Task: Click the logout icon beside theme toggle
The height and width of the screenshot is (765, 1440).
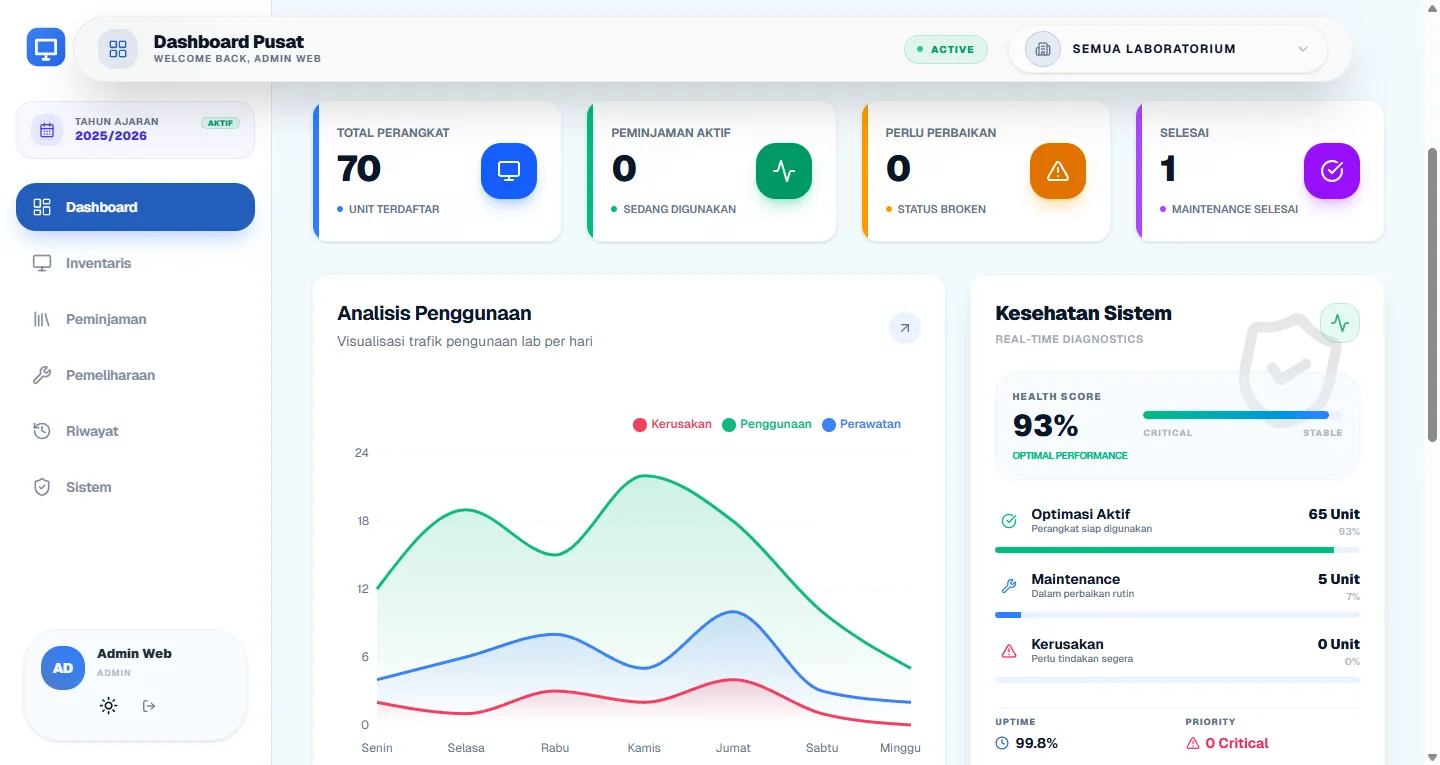Action: click(149, 706)
